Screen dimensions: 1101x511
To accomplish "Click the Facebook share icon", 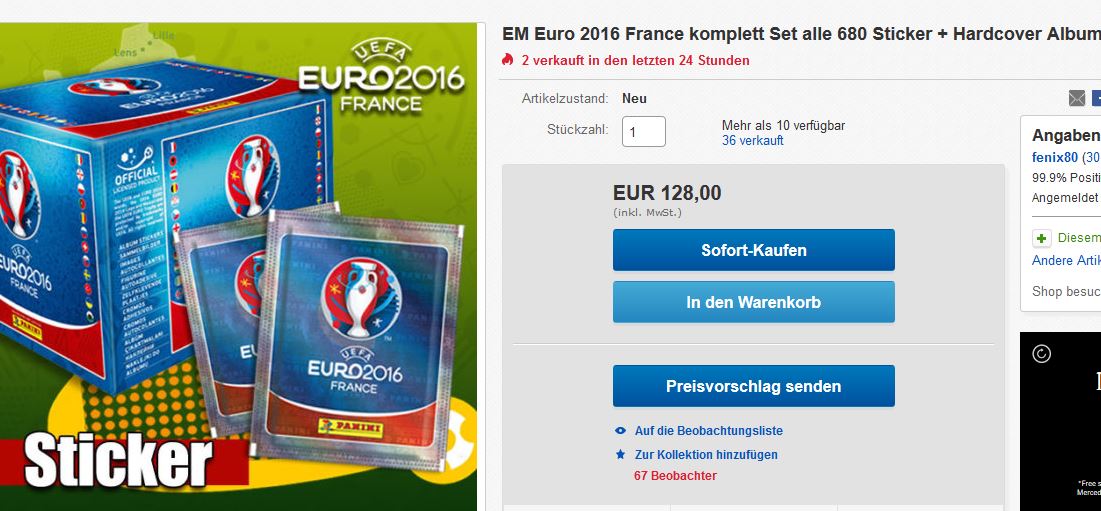I will pos(1096,98).
